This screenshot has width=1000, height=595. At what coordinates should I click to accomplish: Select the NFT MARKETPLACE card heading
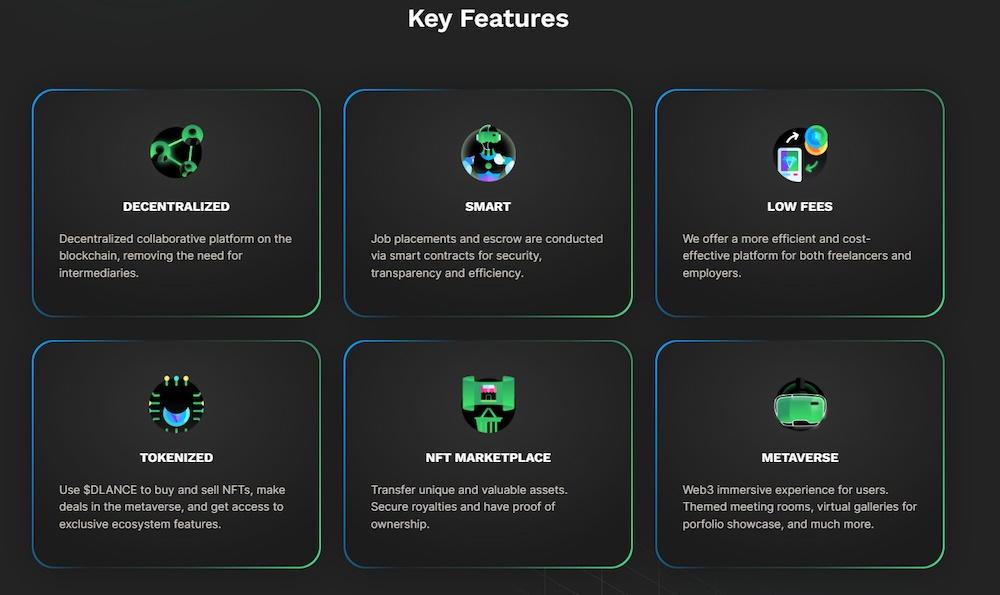(x=488, y=458)
